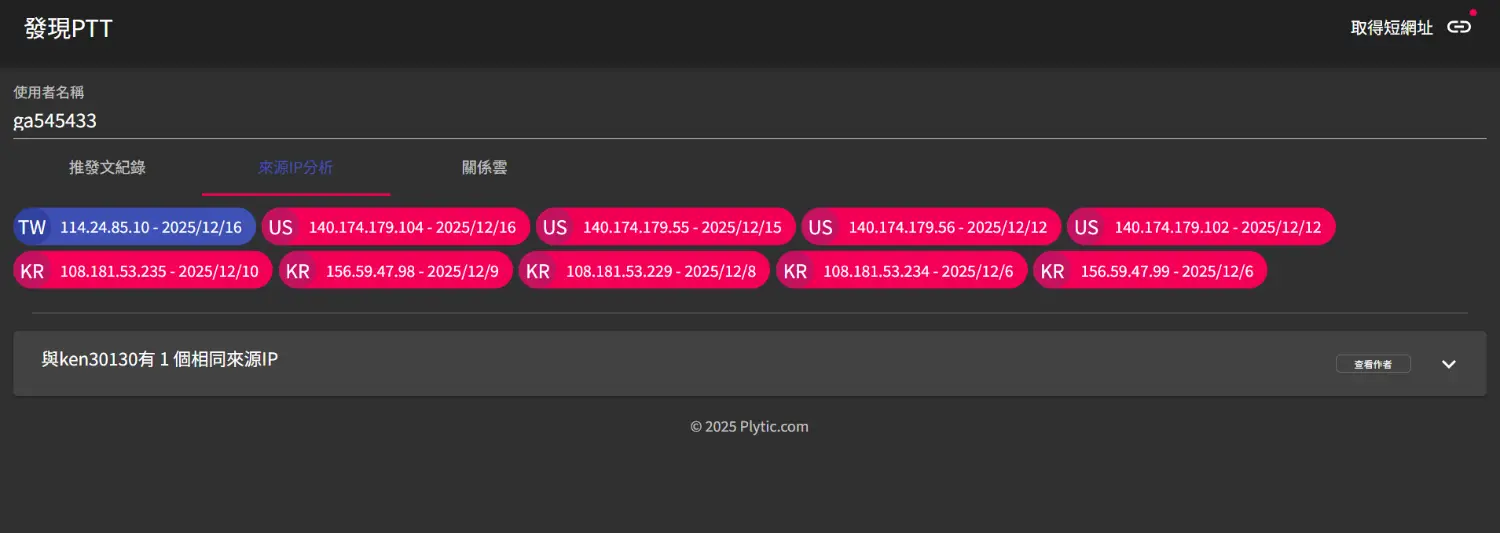This screenshot has height=533, width=1500.
Task: Click the KR badge on 156.59.47.99 chip
Action: coord(1052,271)
